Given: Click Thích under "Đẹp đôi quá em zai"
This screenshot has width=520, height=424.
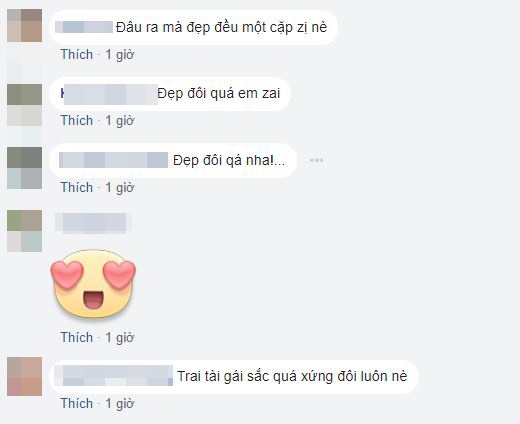Looking at the screenshot, I should click(x=77, y=120).
